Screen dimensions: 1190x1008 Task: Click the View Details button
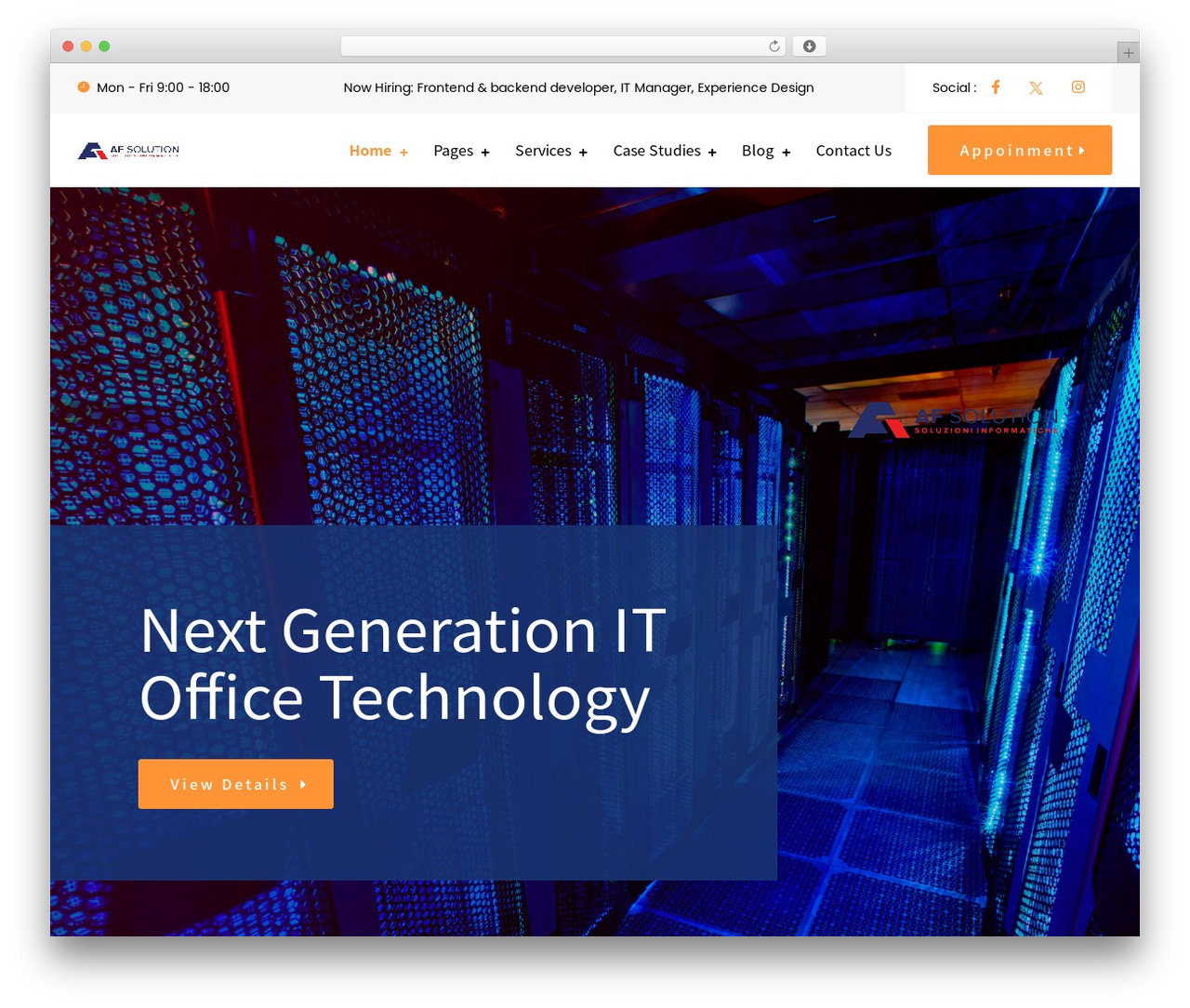coord(236,784)
